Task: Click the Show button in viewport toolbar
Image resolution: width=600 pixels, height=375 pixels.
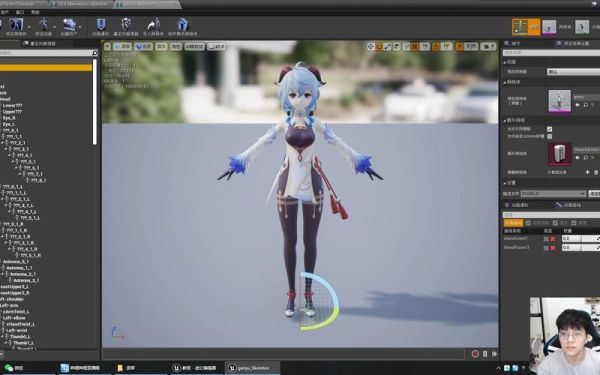Action: [x=161, y=46]
